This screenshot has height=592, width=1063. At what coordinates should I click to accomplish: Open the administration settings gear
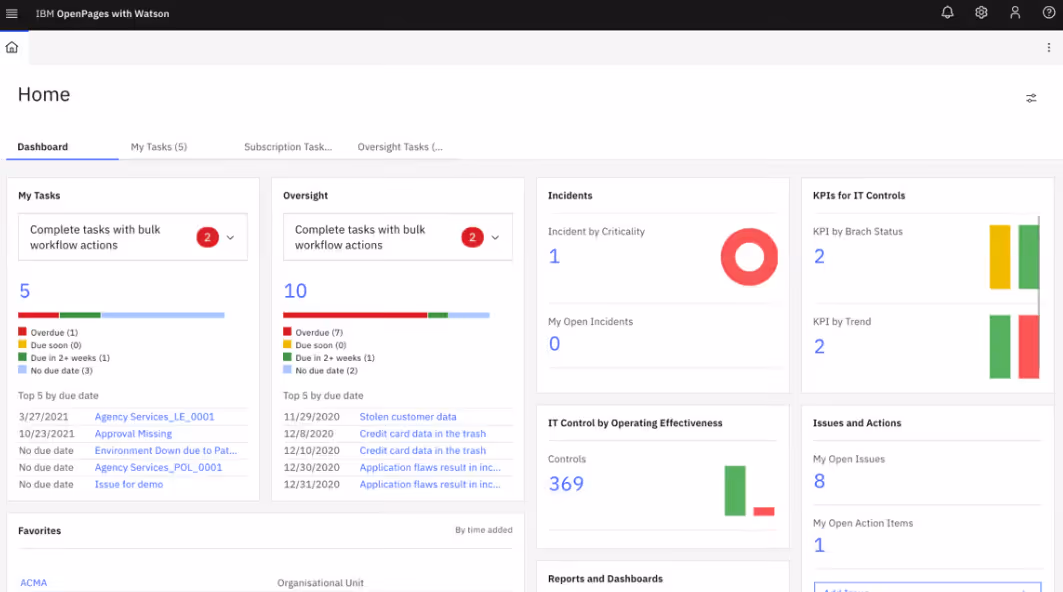tap(981, 13)
